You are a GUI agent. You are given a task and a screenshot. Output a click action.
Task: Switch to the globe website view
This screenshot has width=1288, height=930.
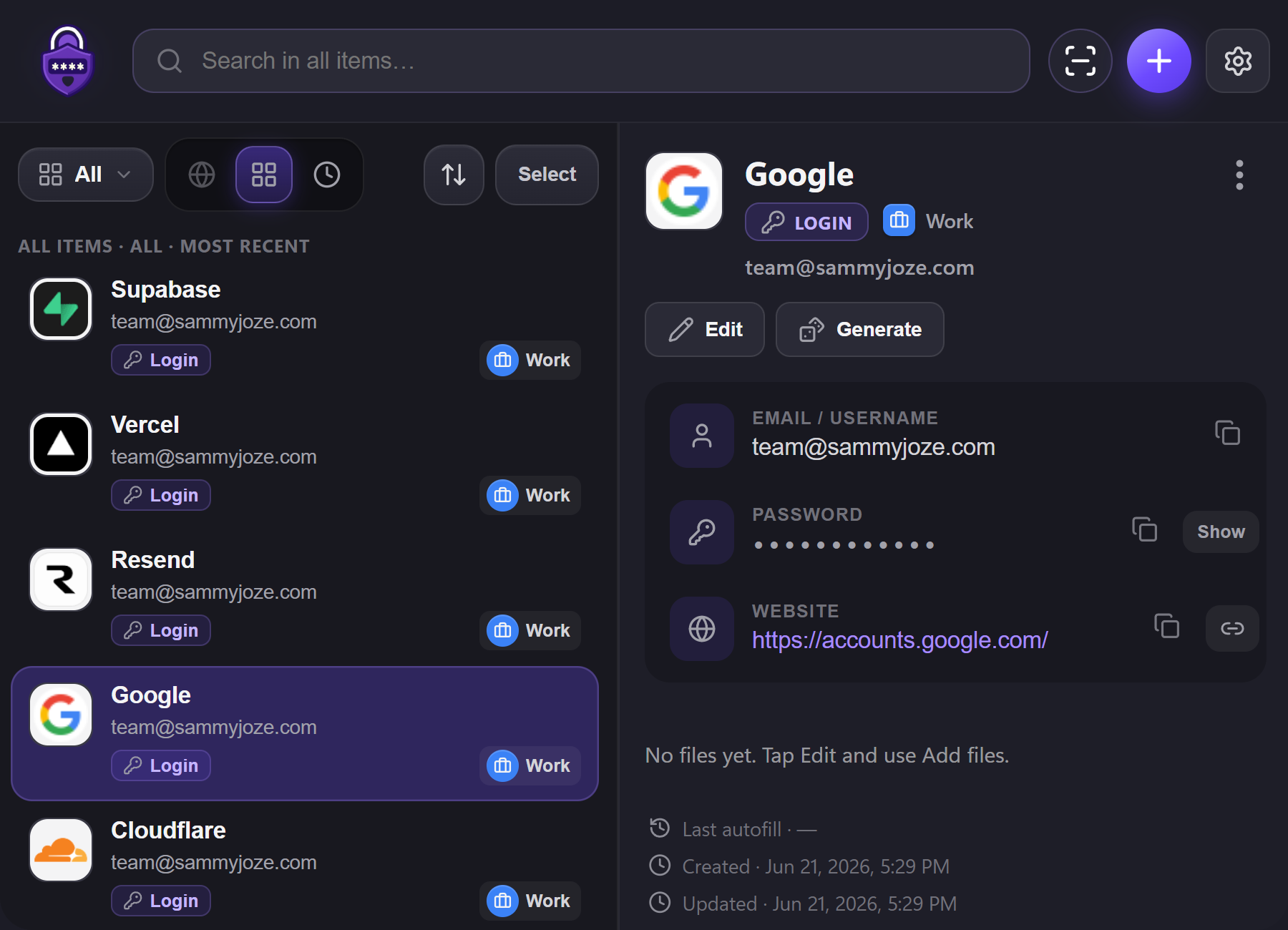point(202,175)
